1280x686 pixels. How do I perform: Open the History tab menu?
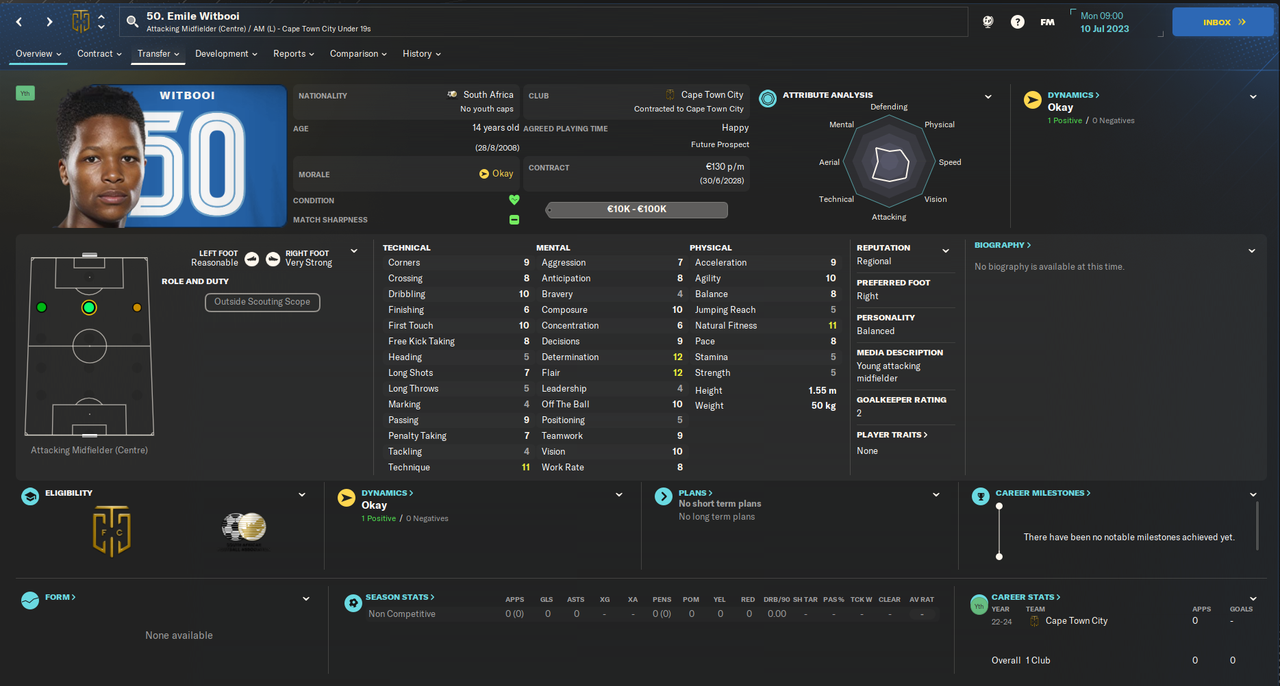[x=422, y=54]
